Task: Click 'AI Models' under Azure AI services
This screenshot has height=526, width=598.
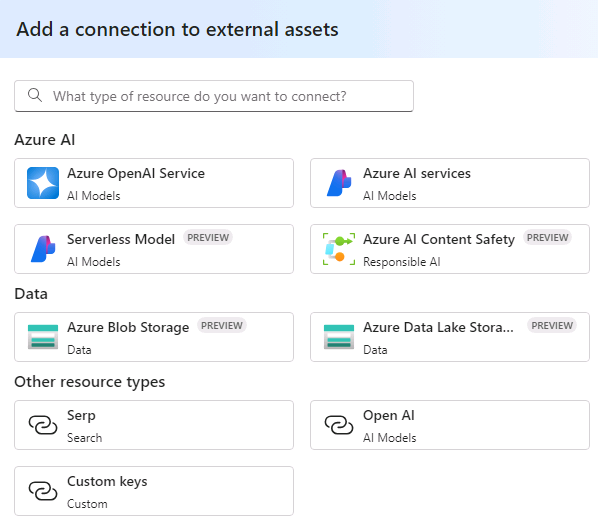Action: tap(389, 196)
